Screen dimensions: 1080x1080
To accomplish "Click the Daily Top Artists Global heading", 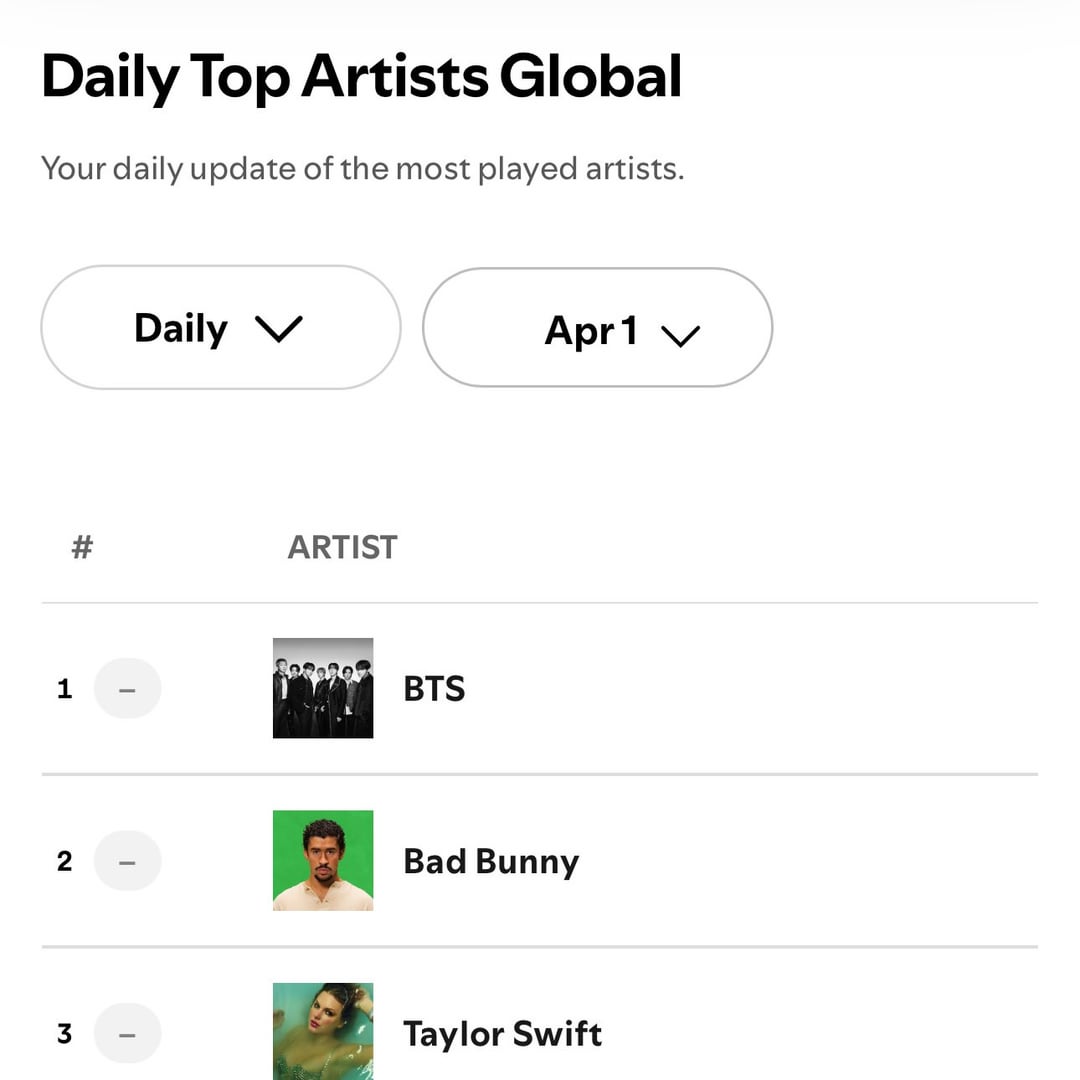I will [361, 78].
